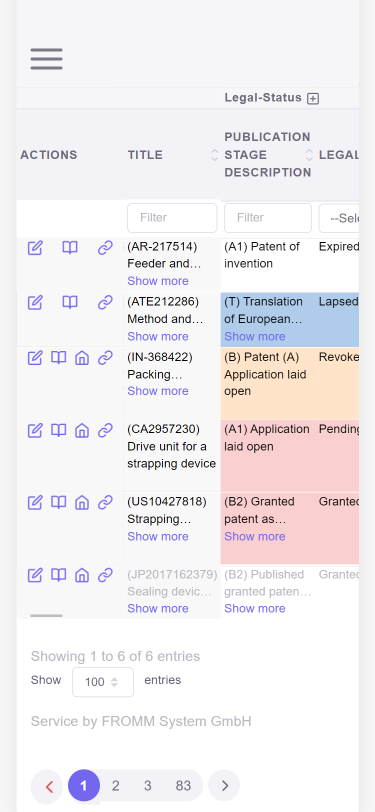Sort table by Title column
Screen dimensions: 375x812
pos(214,155)
